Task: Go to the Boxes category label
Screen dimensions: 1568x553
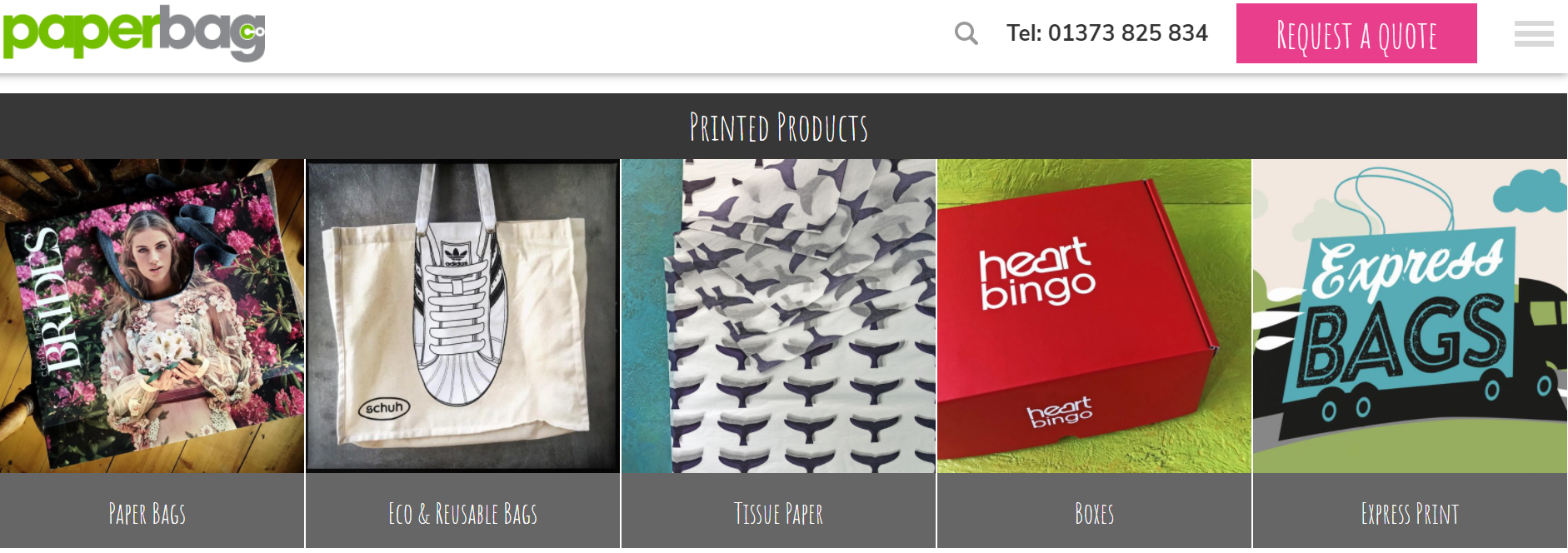Action: pos(1095,514)
